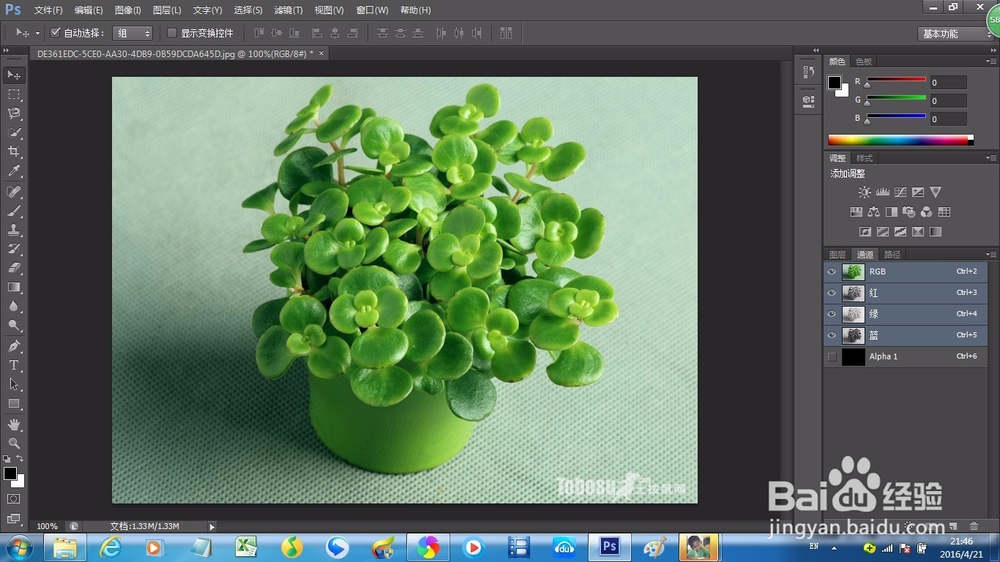The image size is (1000, 562).
Task: Select the Rectangular Marquee tool
Action: 13,94
